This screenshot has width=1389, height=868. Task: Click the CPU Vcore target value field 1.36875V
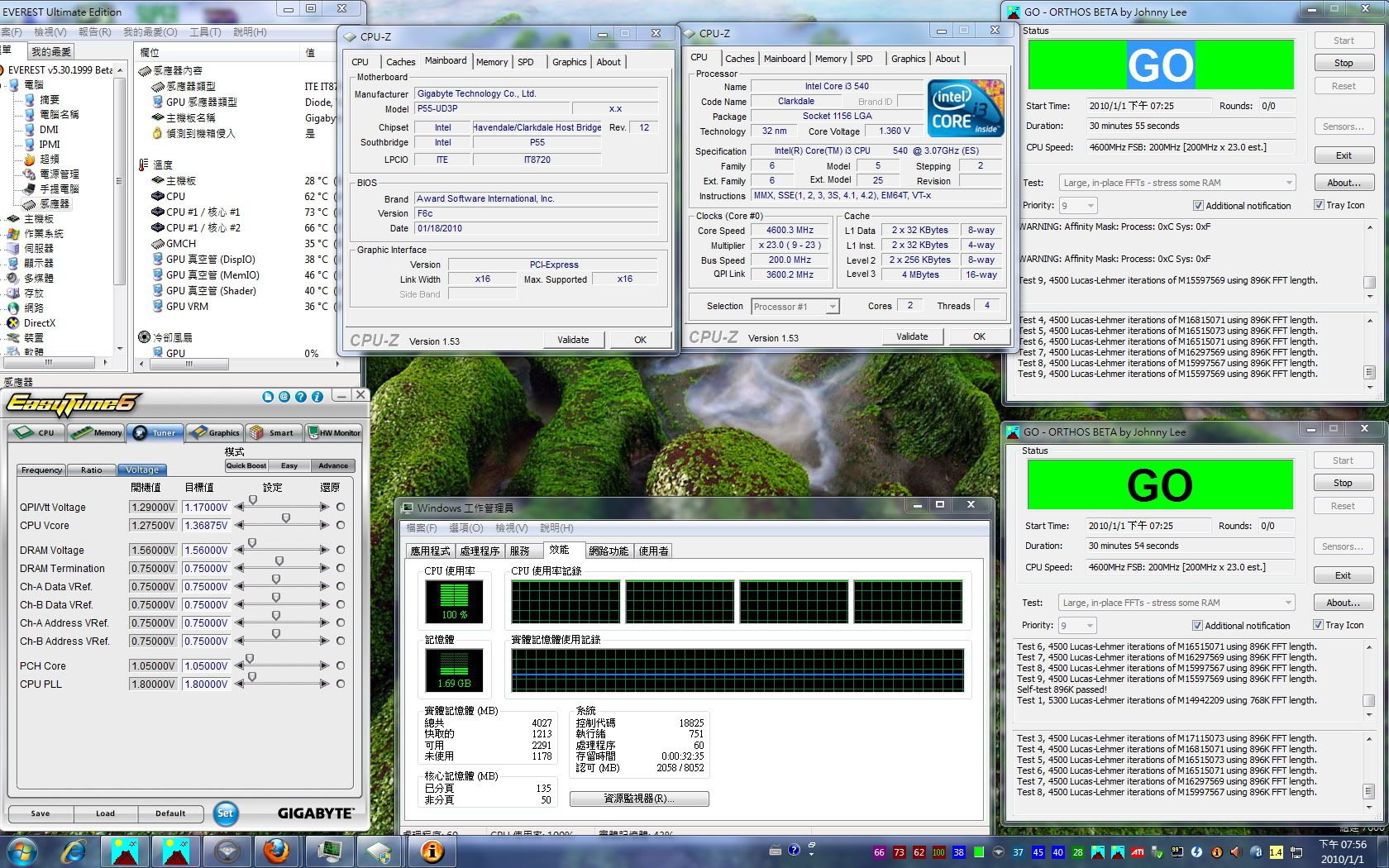206,525
